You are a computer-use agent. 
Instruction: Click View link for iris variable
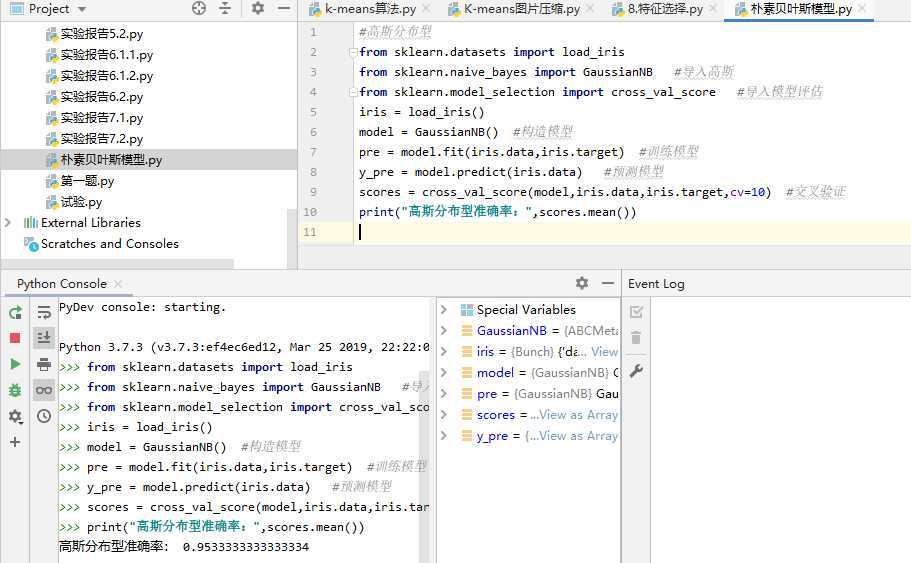(605, 352)
